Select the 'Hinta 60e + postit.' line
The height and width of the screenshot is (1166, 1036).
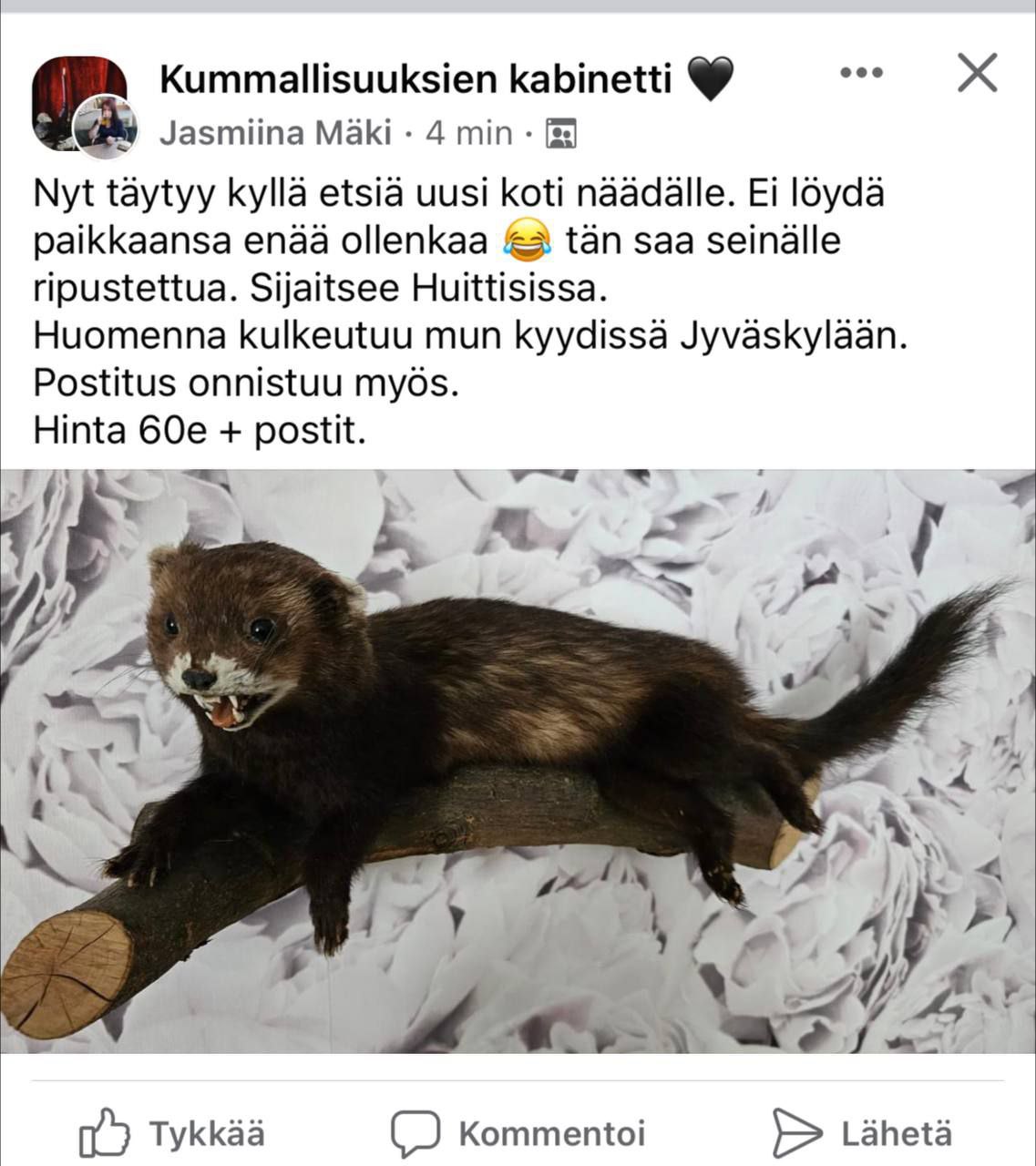tap(200, 429)
